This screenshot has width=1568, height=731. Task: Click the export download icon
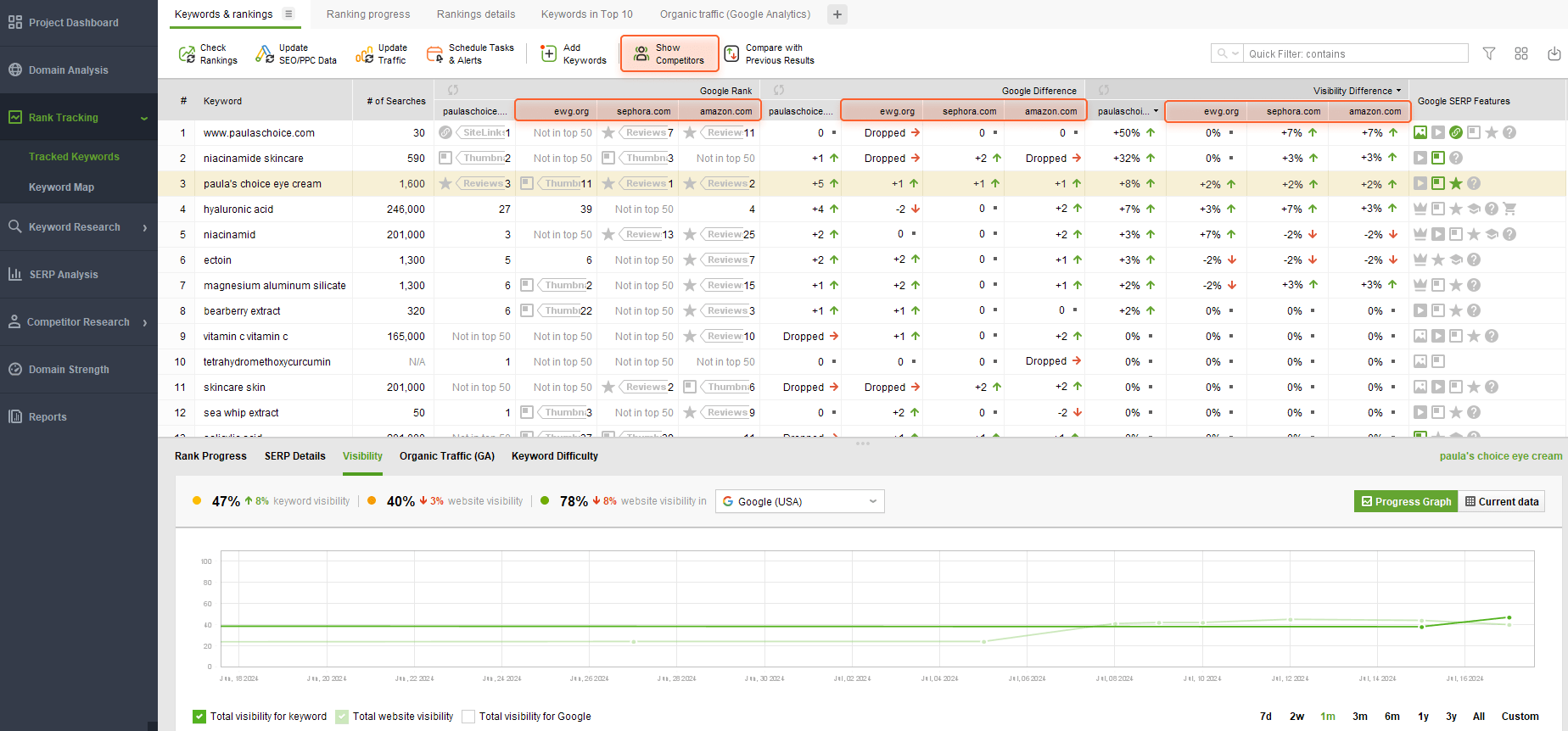tap(1554, 53)
